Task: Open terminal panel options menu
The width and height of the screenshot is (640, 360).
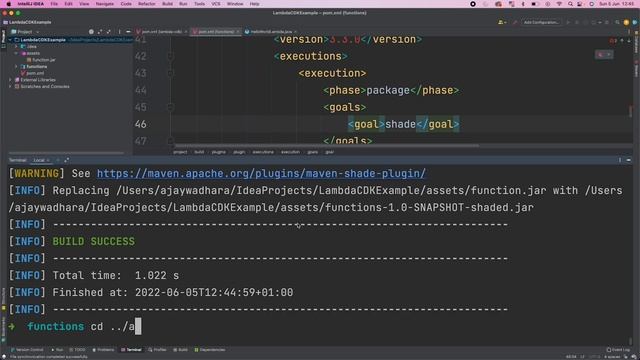Action: point(620,160)
